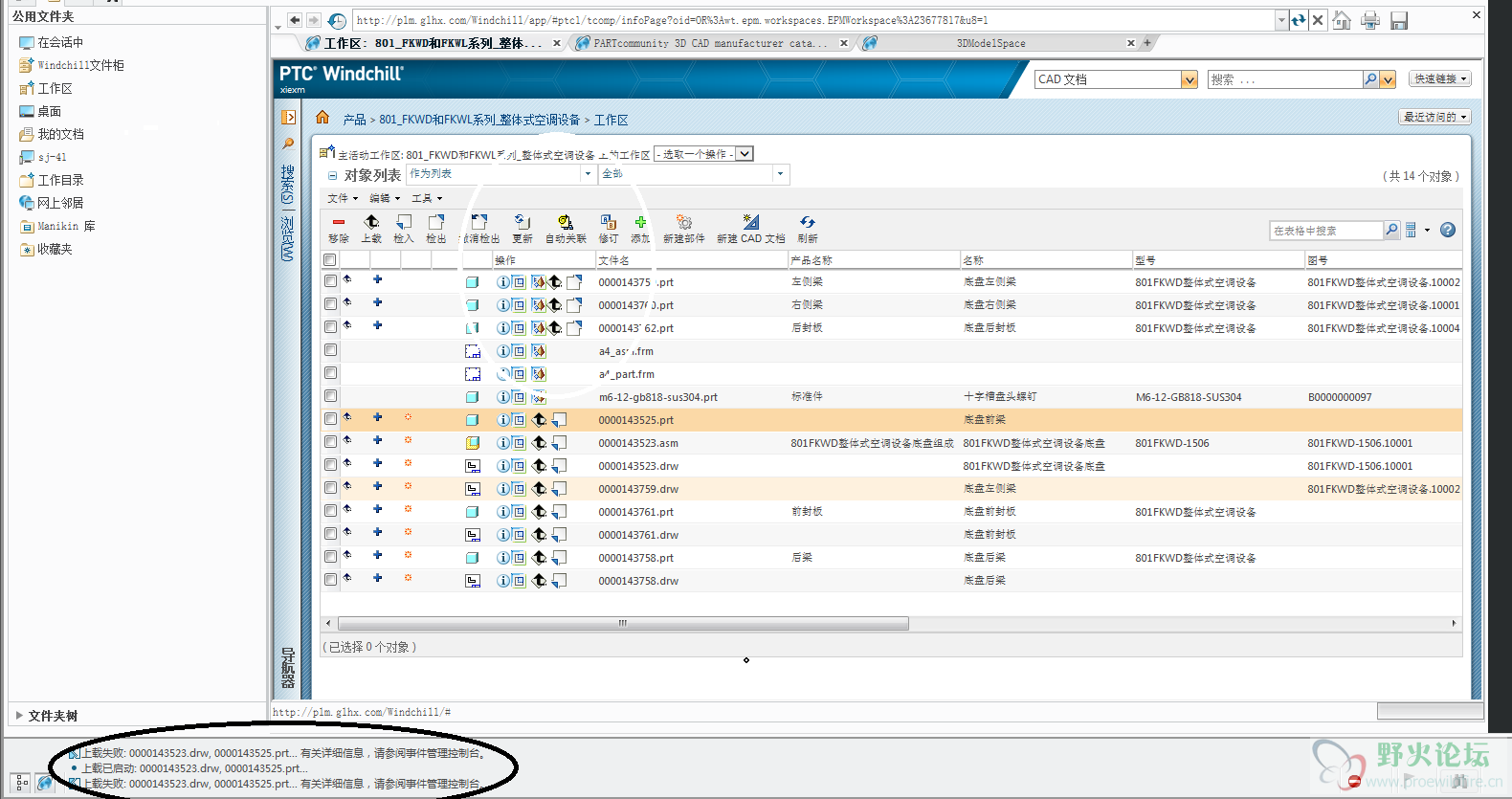Open the 快速链接 dropdown
1512x799 pixels.
click(1440, 78)
